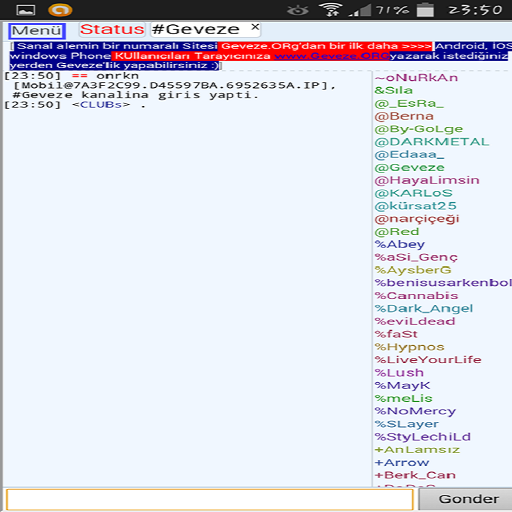Select user %eviLdead in nick list
The width and height of the screenshot is (512, 512).
pos(415,321)
